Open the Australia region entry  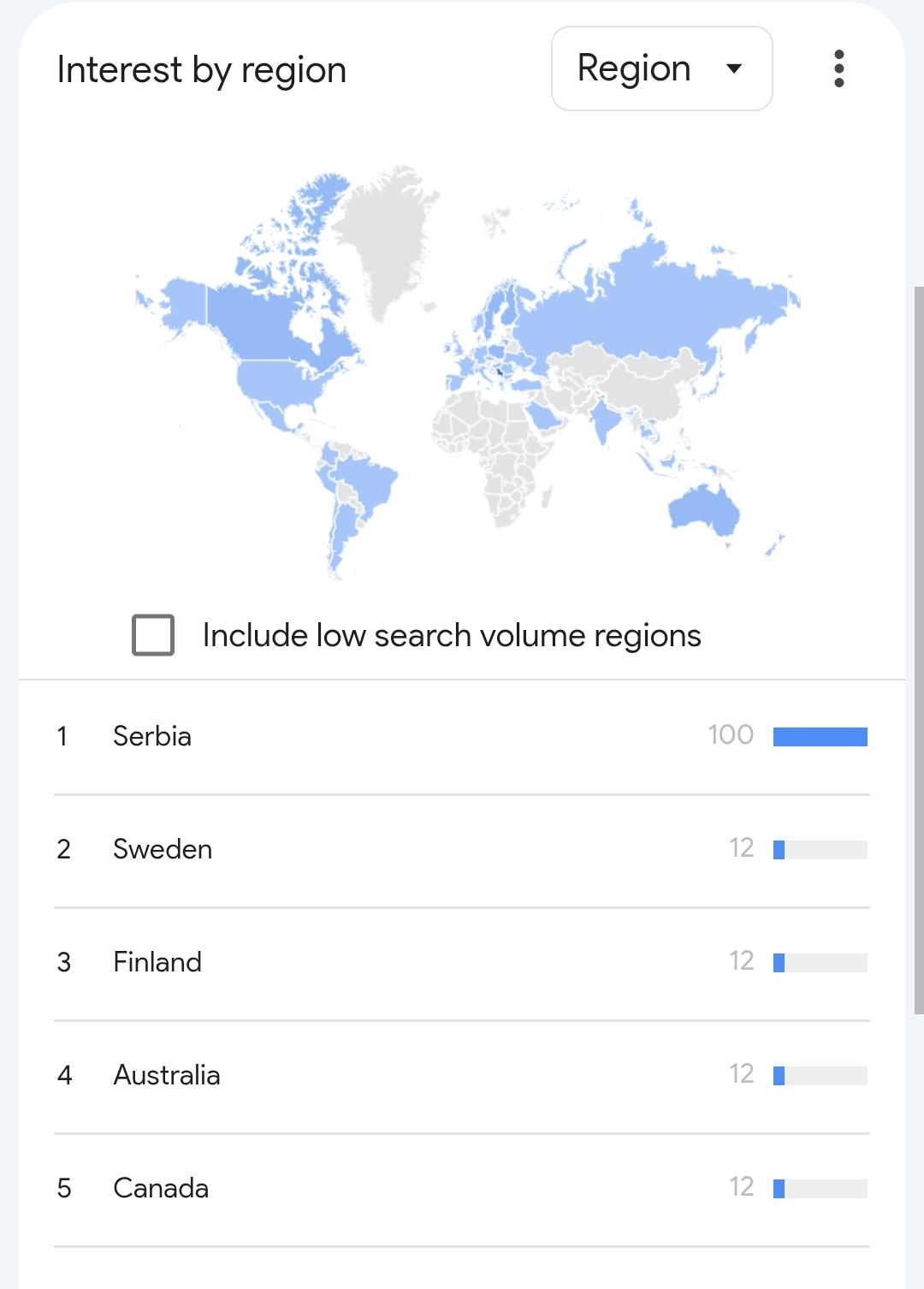click(x=167, y=1075)
